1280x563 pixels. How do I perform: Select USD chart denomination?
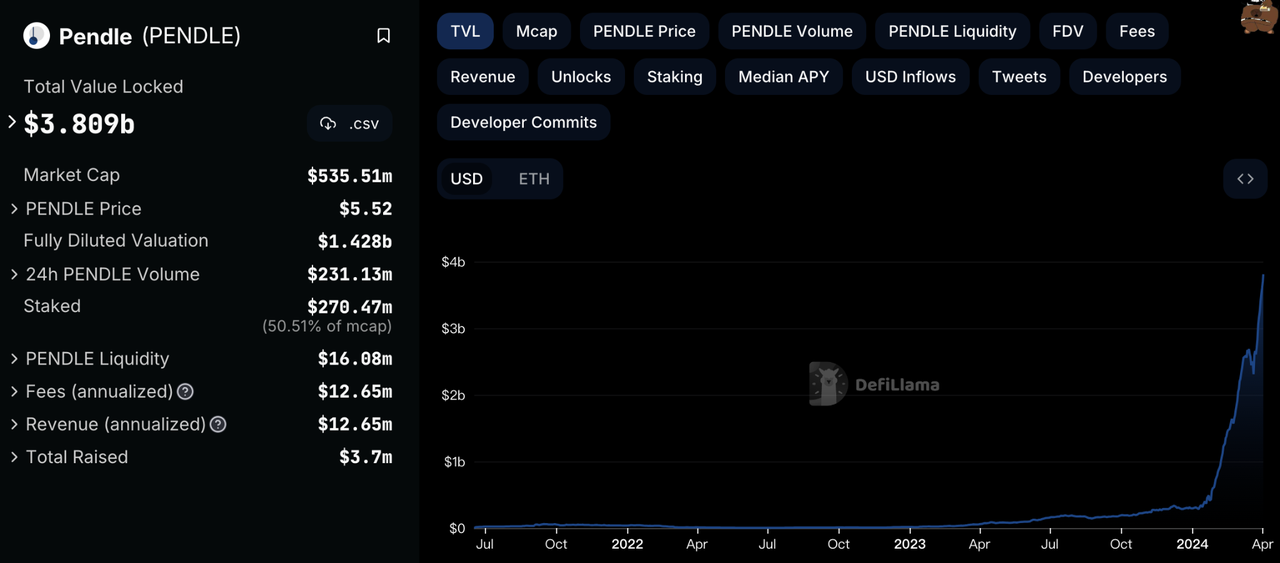tap(466, 179)
